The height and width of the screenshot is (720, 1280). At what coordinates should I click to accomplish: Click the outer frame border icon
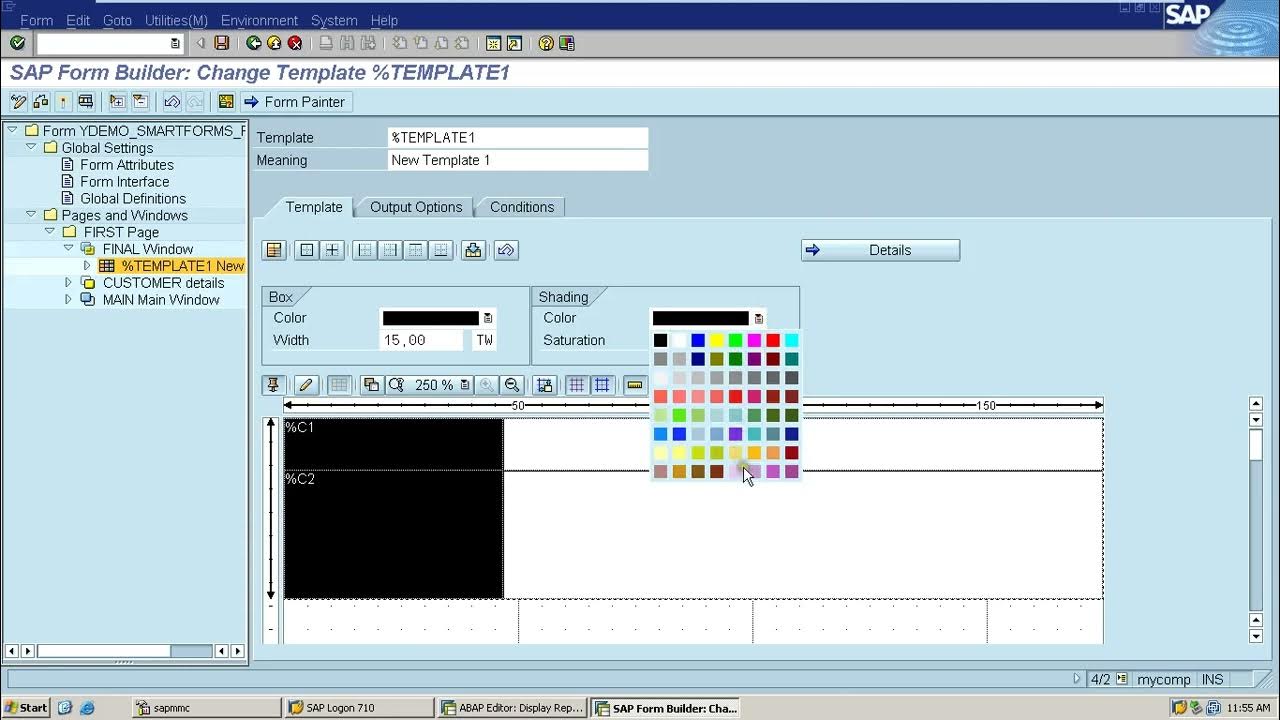[x=307, y=250]
